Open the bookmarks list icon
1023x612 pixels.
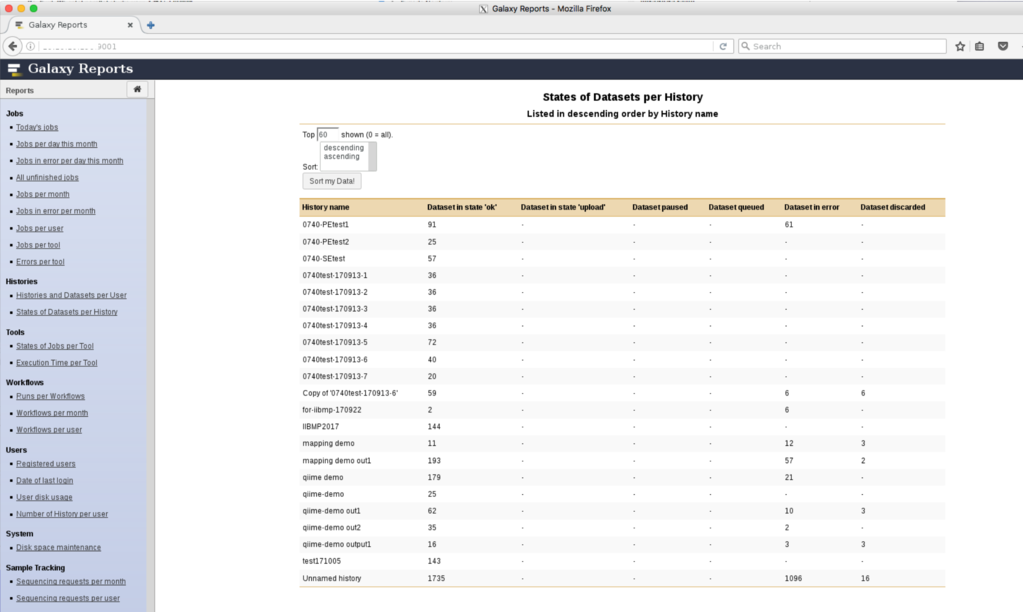[x=979, y=46]
